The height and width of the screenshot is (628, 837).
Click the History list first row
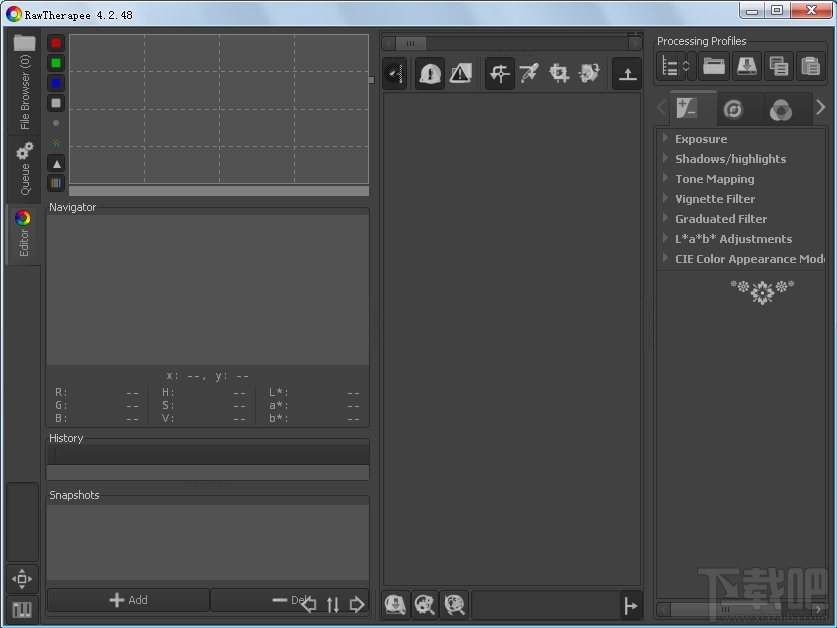point(208,455)
